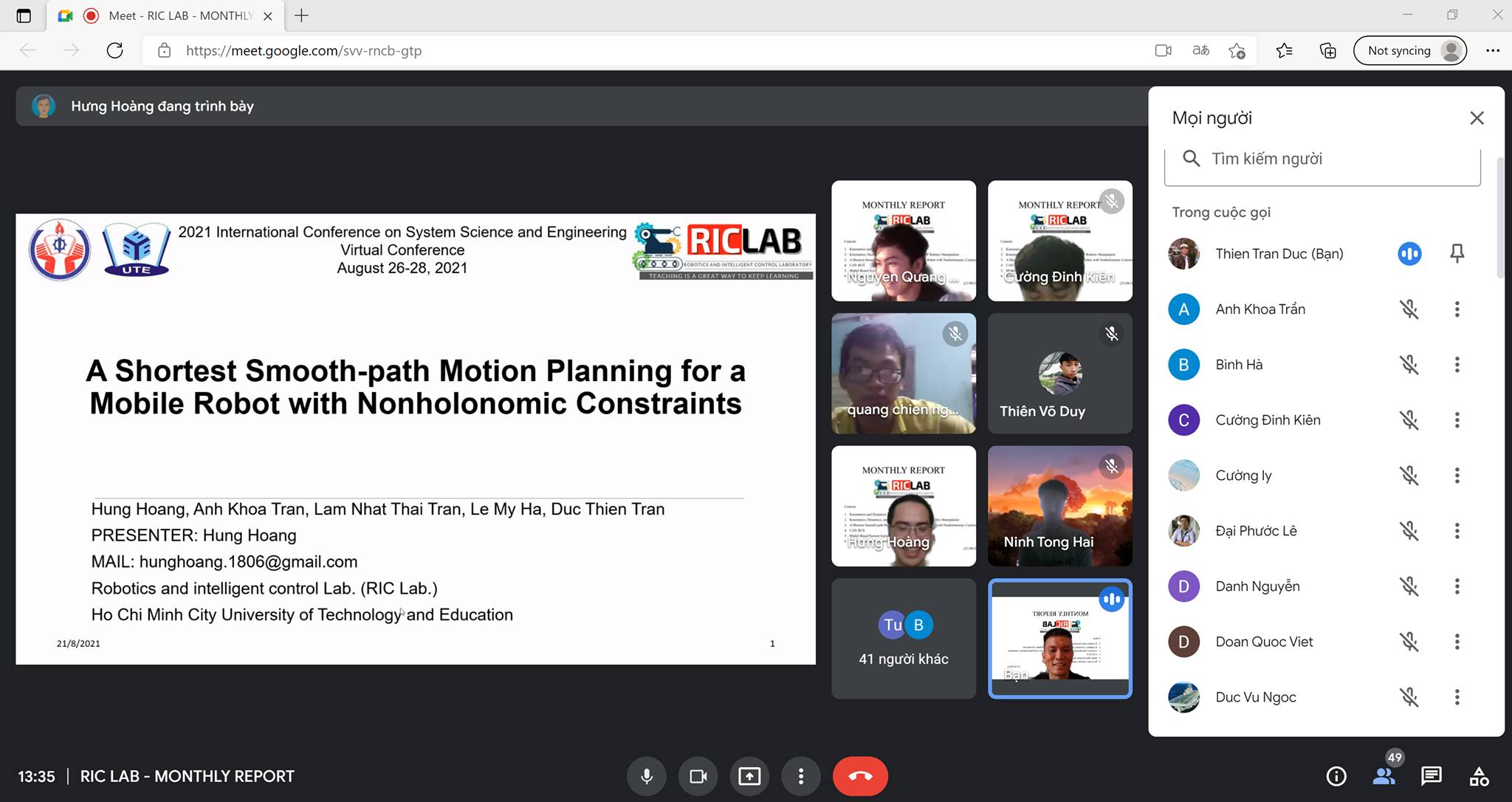Screen dimensions: 1512x802
Task: Toggle the camera button in bottom bar
Action: [698, 776]
